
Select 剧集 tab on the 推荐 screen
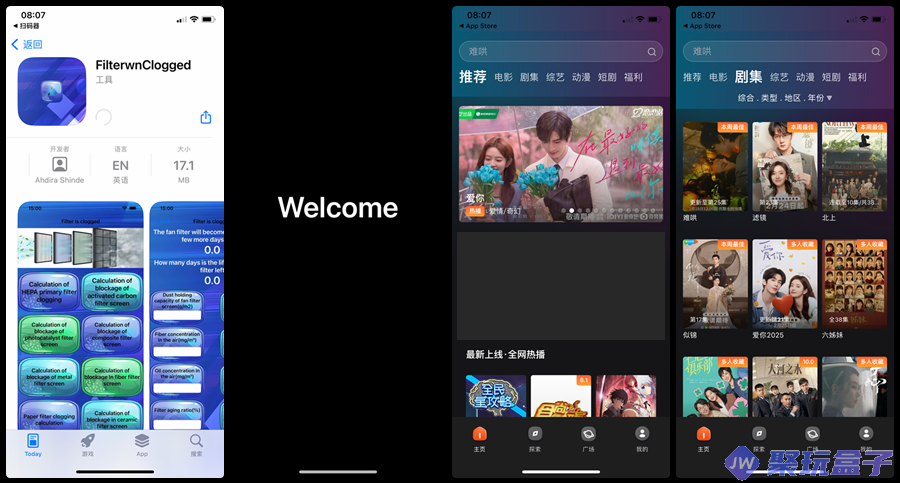529,77
